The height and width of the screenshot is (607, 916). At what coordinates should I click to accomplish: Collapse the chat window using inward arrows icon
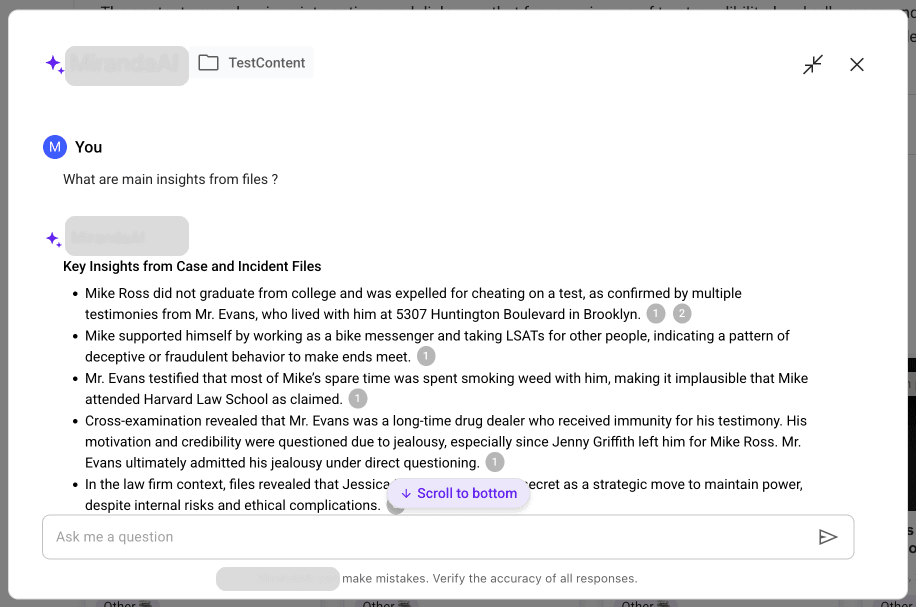click(813, 64)
